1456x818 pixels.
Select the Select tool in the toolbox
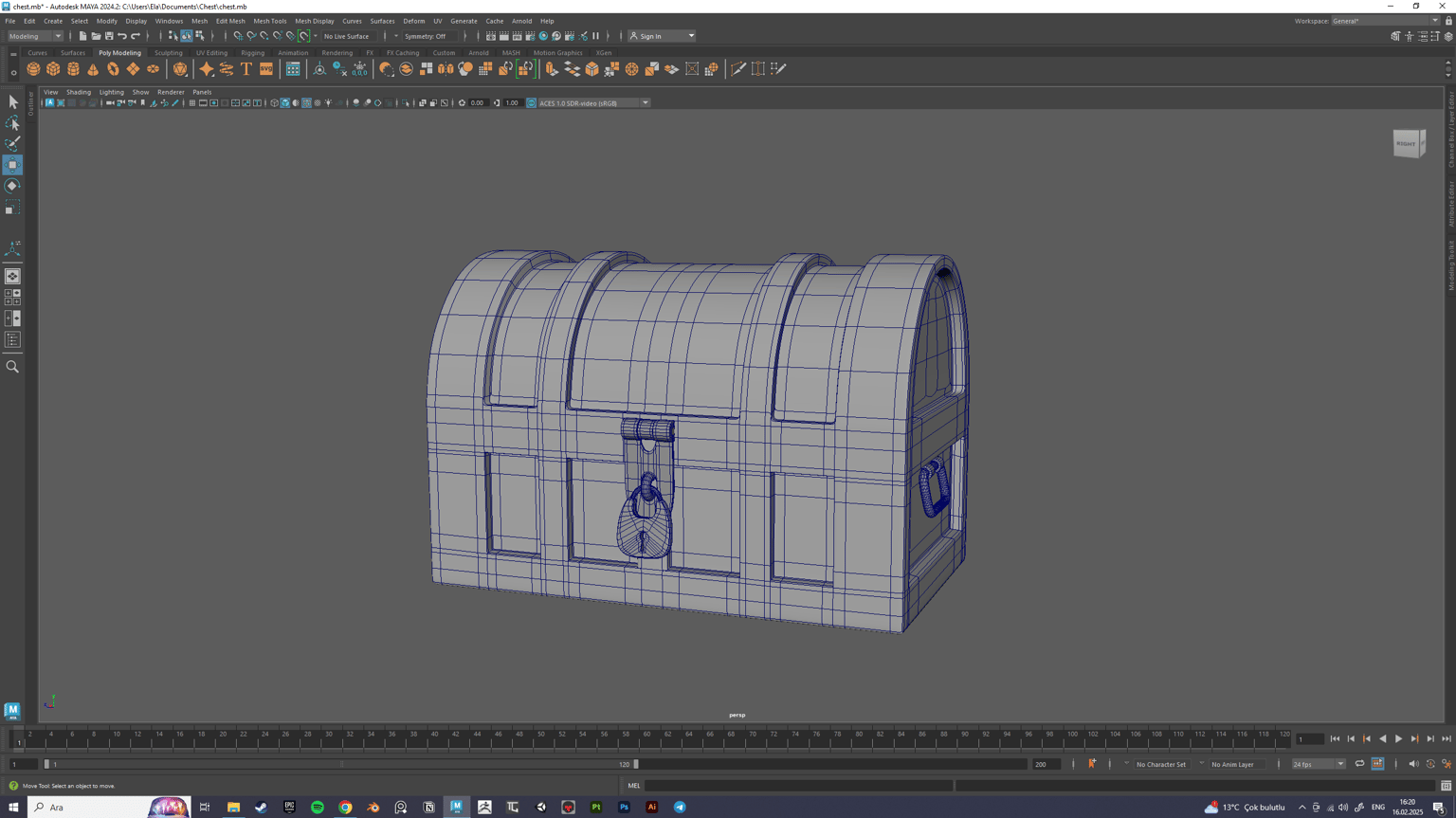pyautogui.click(x=12, y=102)
